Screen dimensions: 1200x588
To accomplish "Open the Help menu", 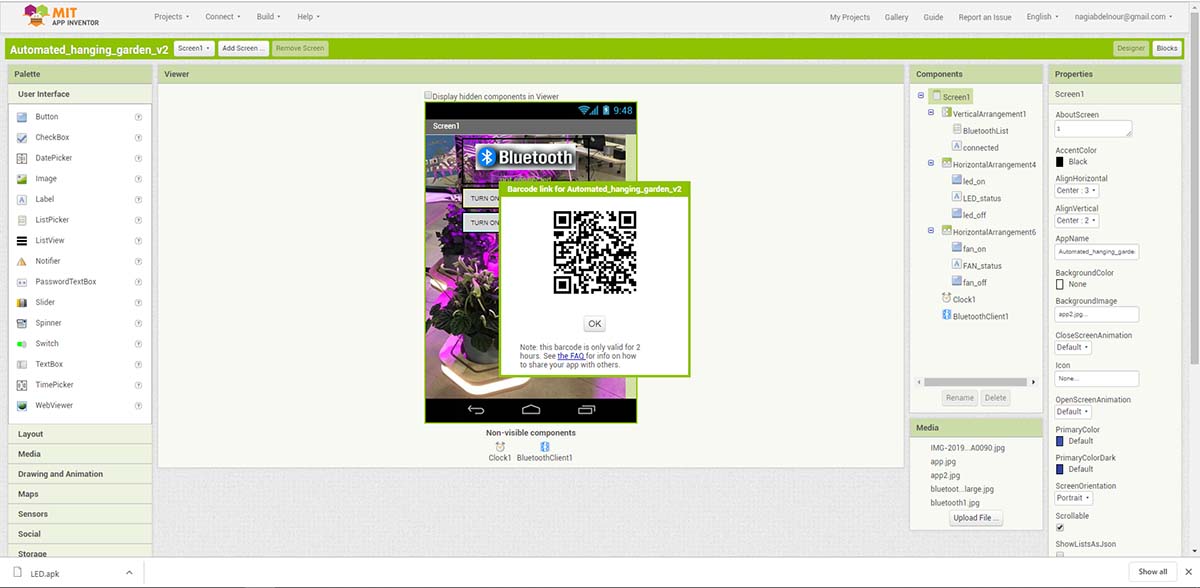I will pos(308,16).
